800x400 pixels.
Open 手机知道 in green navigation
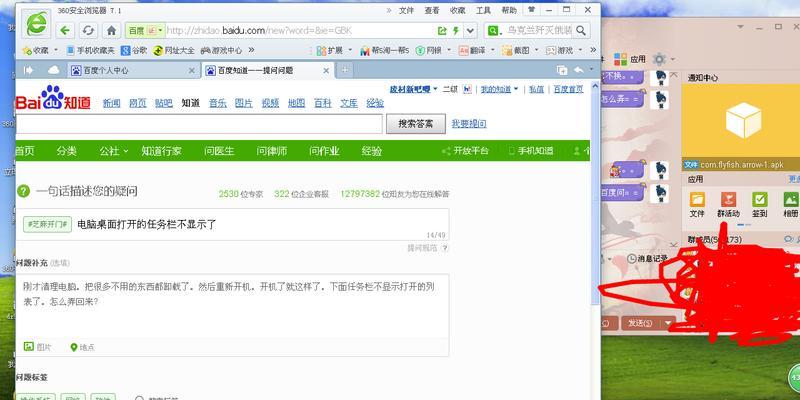[531, 151]
